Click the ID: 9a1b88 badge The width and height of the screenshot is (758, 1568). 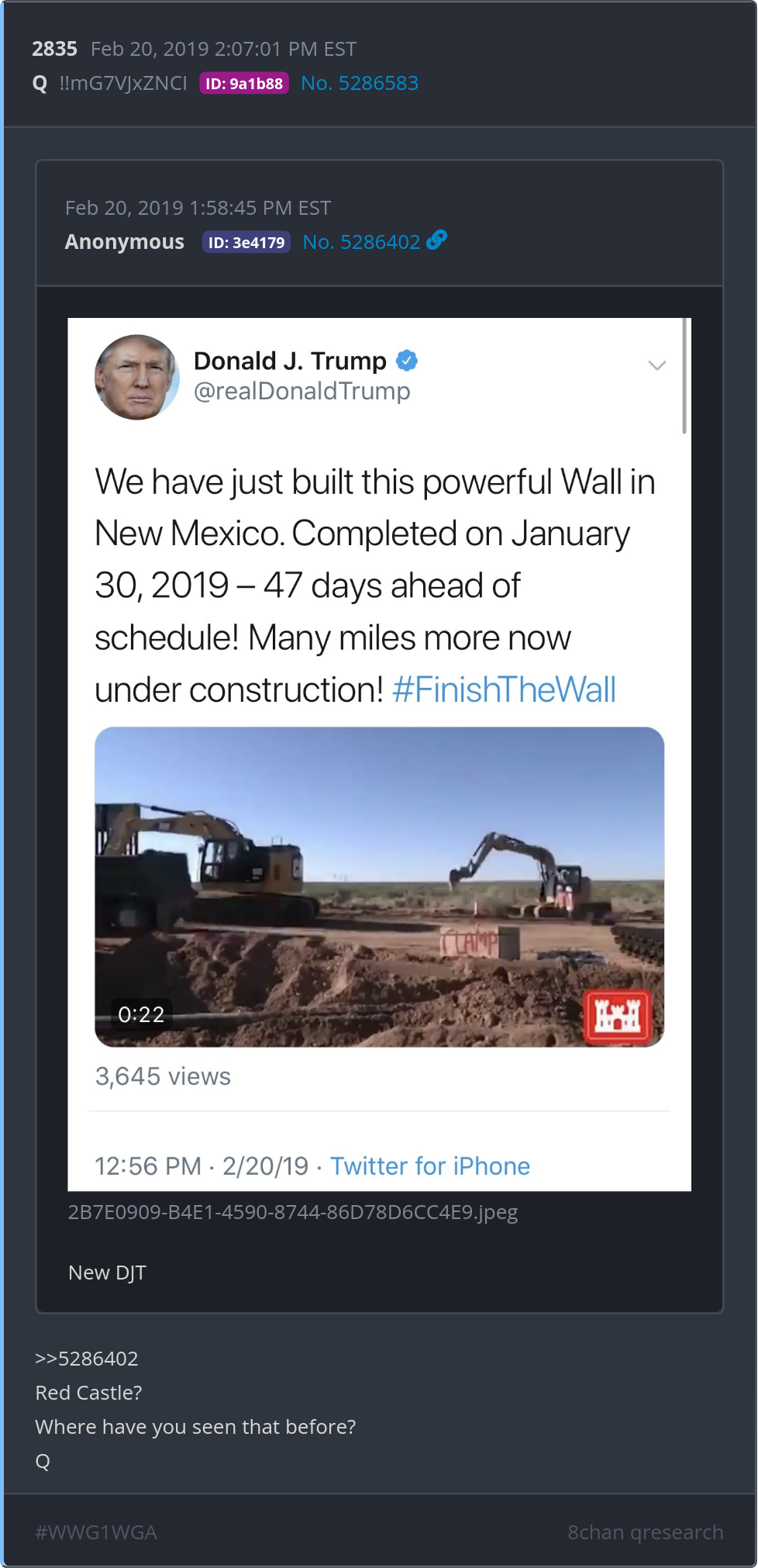[x=244, y=83]
